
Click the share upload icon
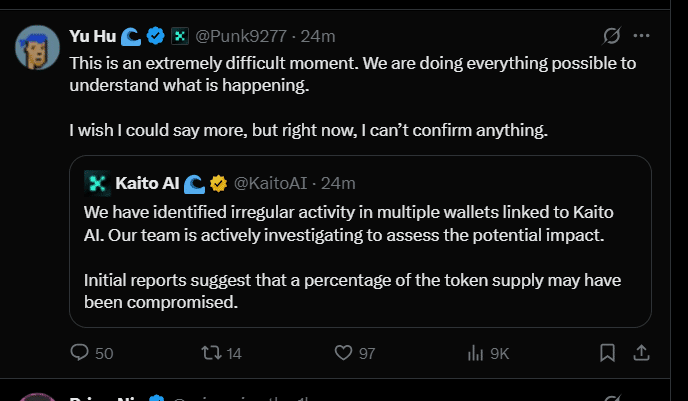(642, 353)
